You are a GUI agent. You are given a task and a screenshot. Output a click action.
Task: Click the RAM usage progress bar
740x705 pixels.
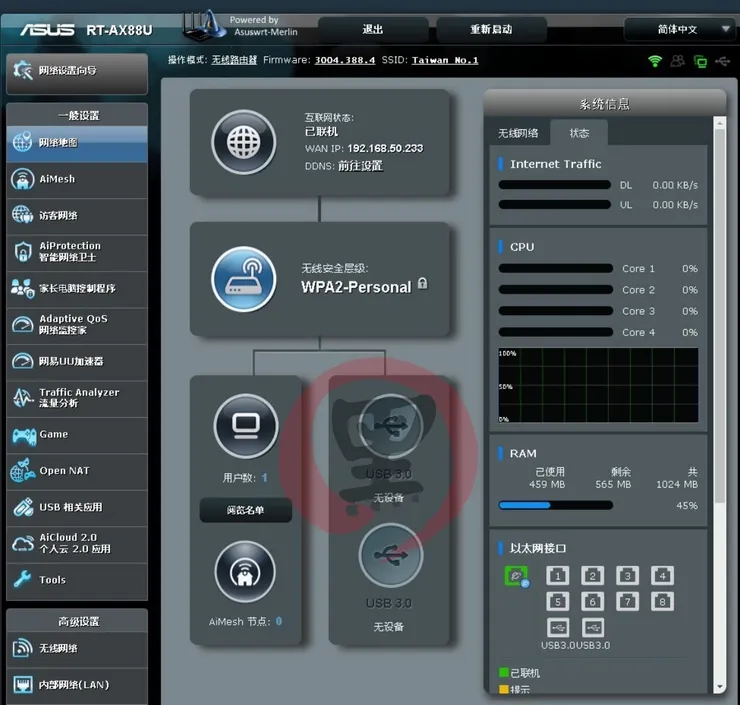coord(555,505)
